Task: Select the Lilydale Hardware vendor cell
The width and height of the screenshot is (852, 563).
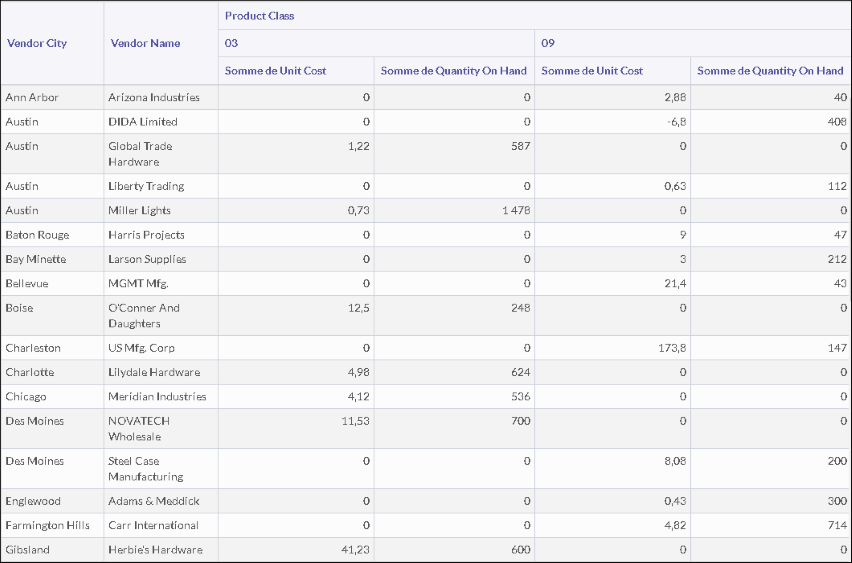Action: [x=153, y=373]
